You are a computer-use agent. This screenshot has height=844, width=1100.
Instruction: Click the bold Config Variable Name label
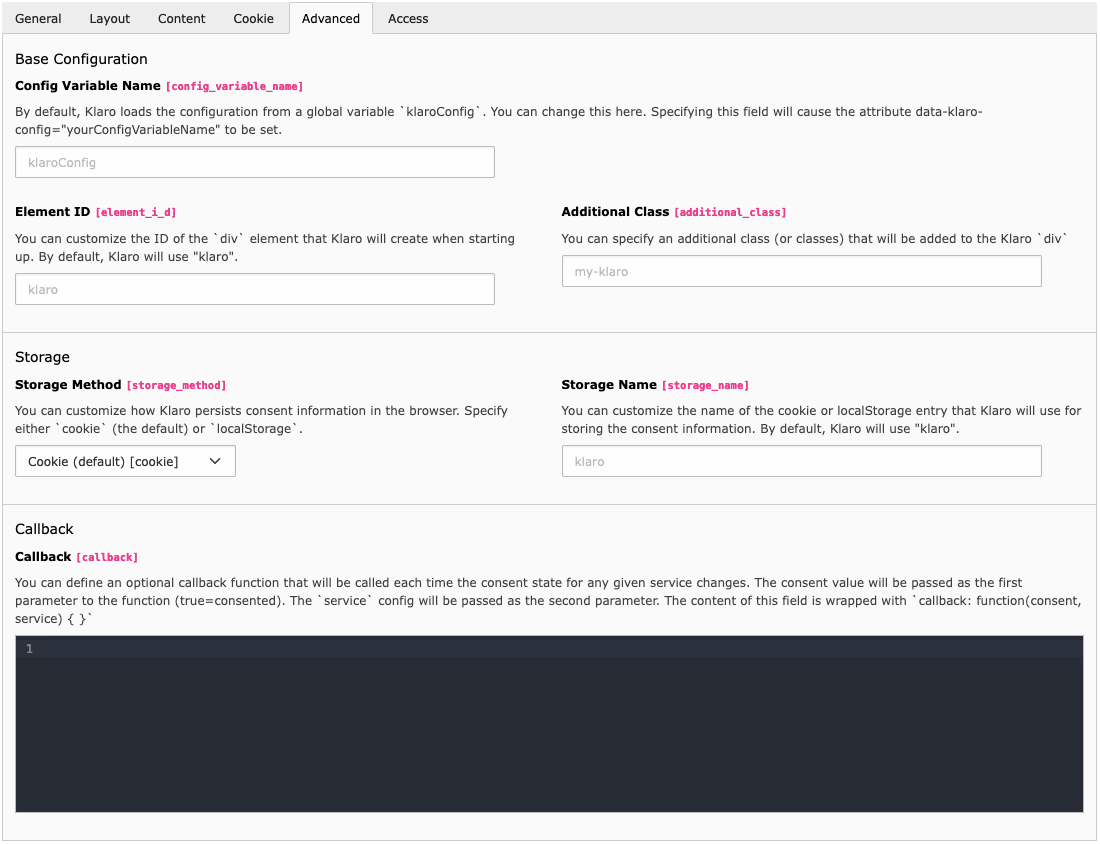click(x=88, y=86)
